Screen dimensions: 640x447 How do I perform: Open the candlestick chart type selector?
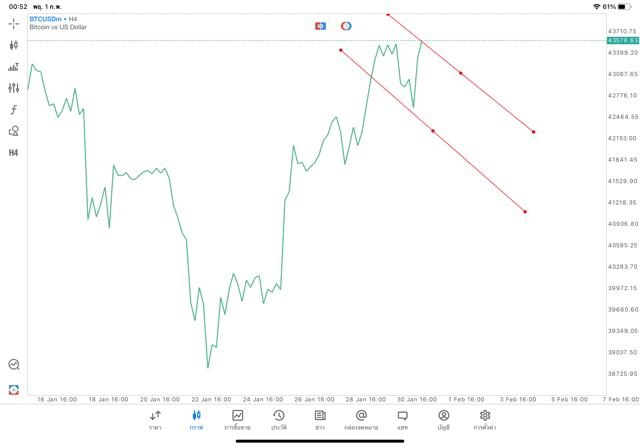(x=14, y=45)
